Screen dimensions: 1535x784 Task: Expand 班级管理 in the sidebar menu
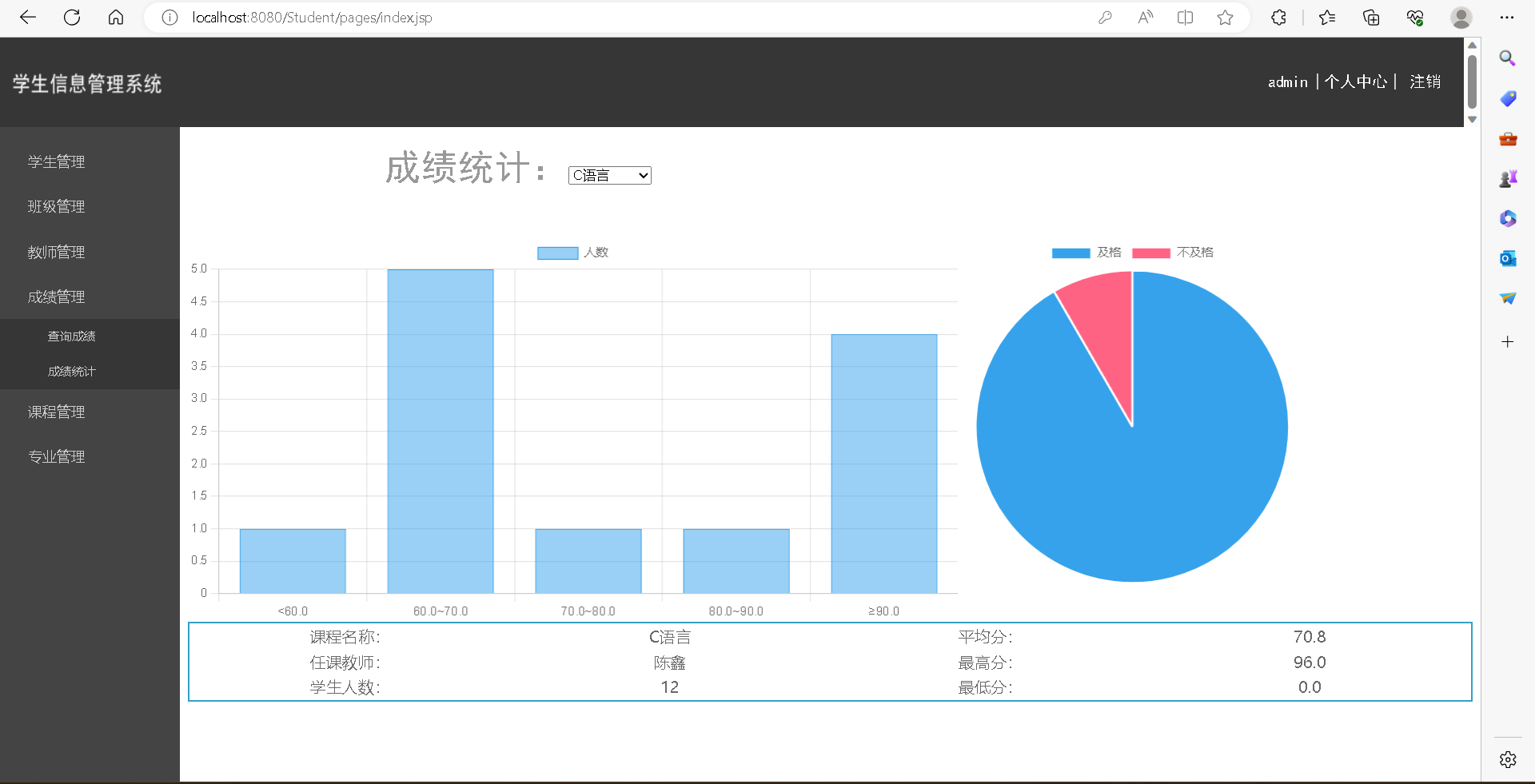[57, 207]
